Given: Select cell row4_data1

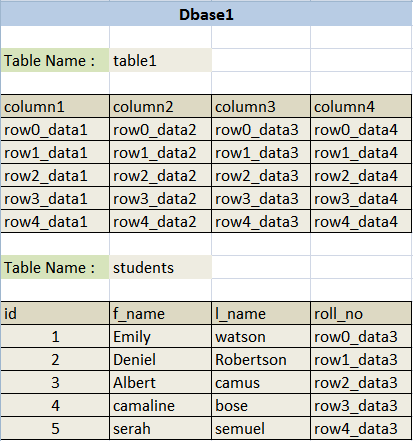Looking at the screenshot, I should (55, 221).
